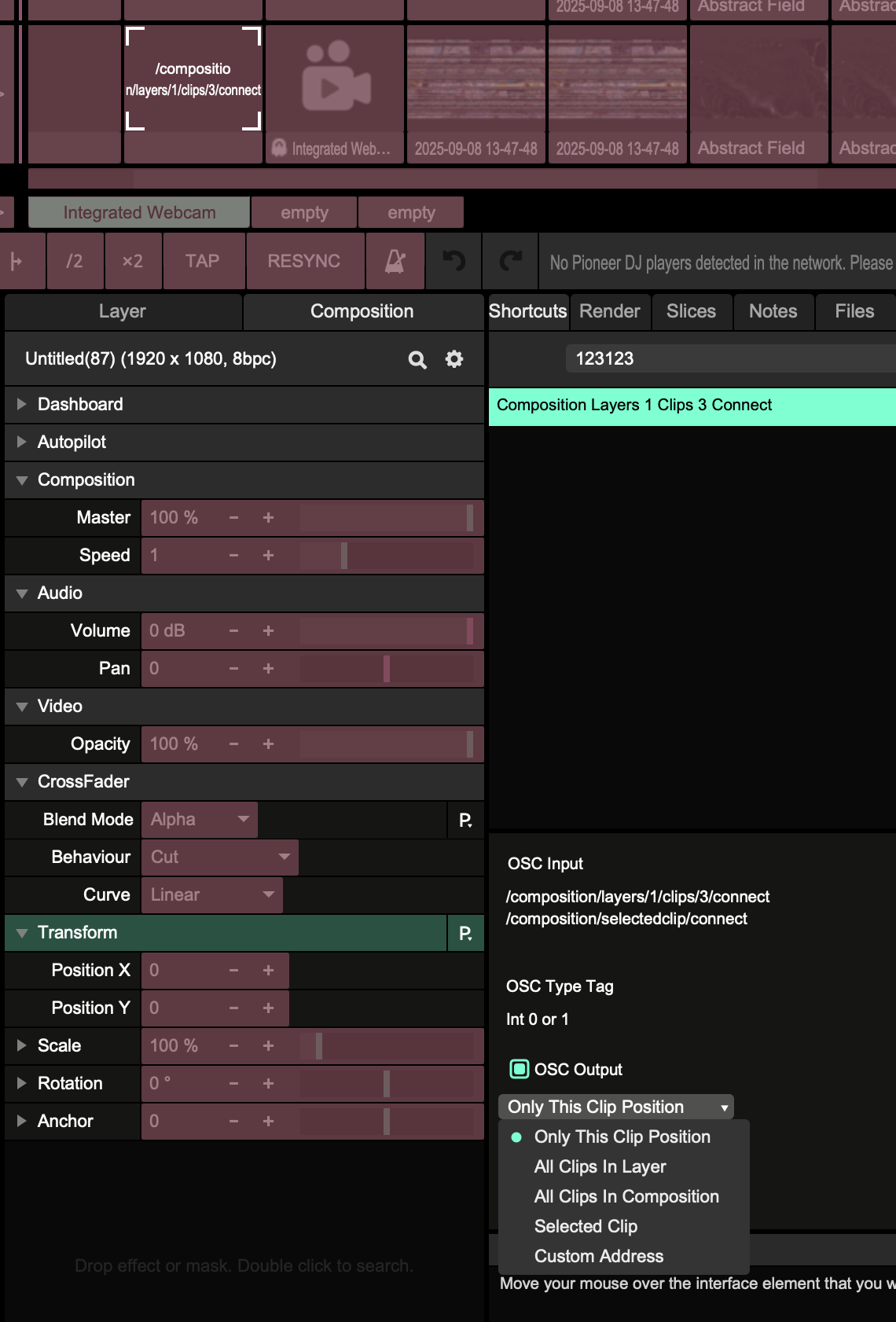
Task: Click the Blend Mode P. preset icon
Action: point(465,821)
